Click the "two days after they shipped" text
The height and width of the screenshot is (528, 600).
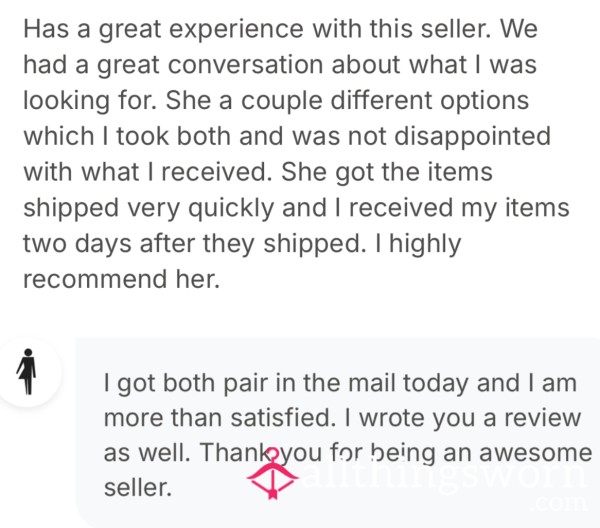(x=192, y=243)
